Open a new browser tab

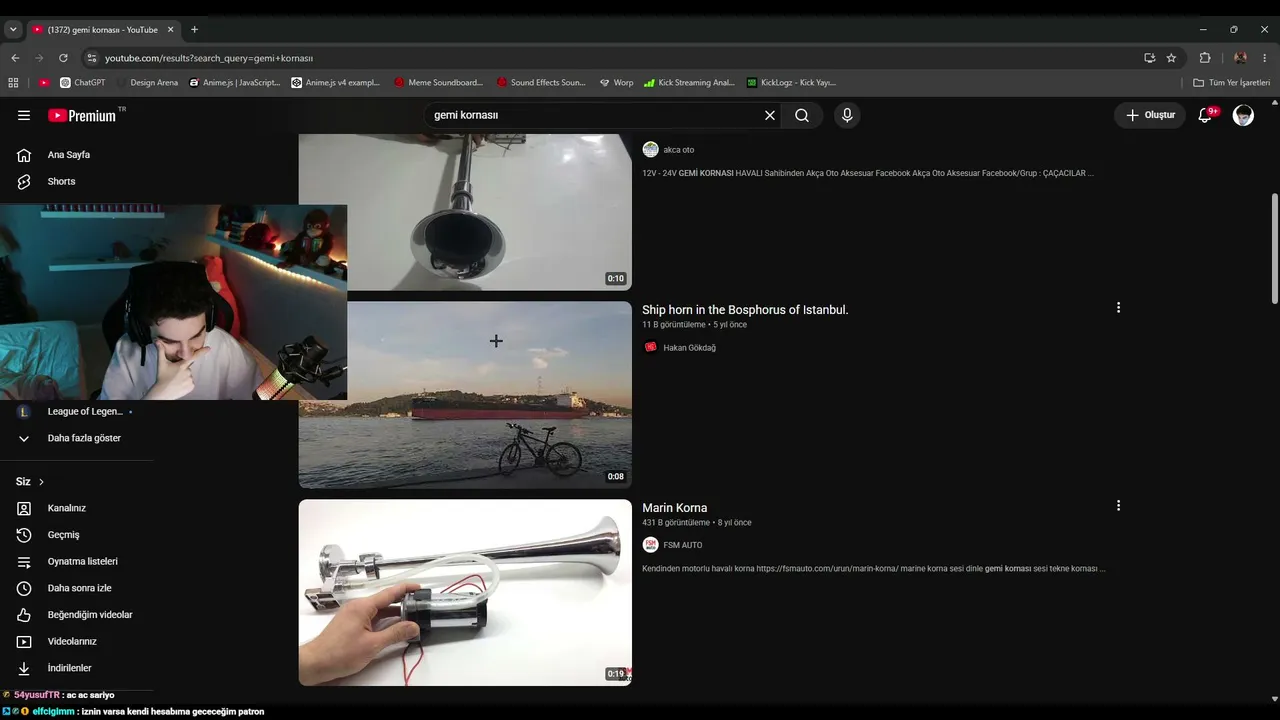[194, 30]
